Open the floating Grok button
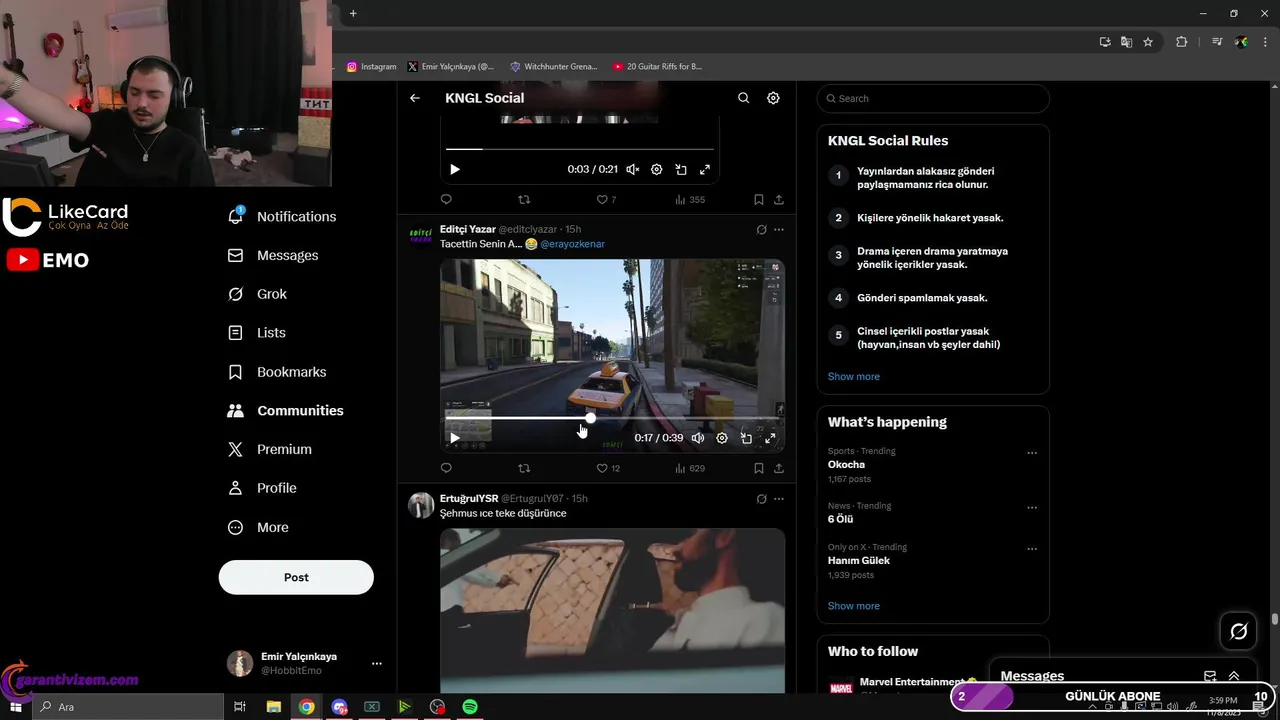Viewport: 1280px width, 720px height. pyautogui.click(x=1239, y=631)
